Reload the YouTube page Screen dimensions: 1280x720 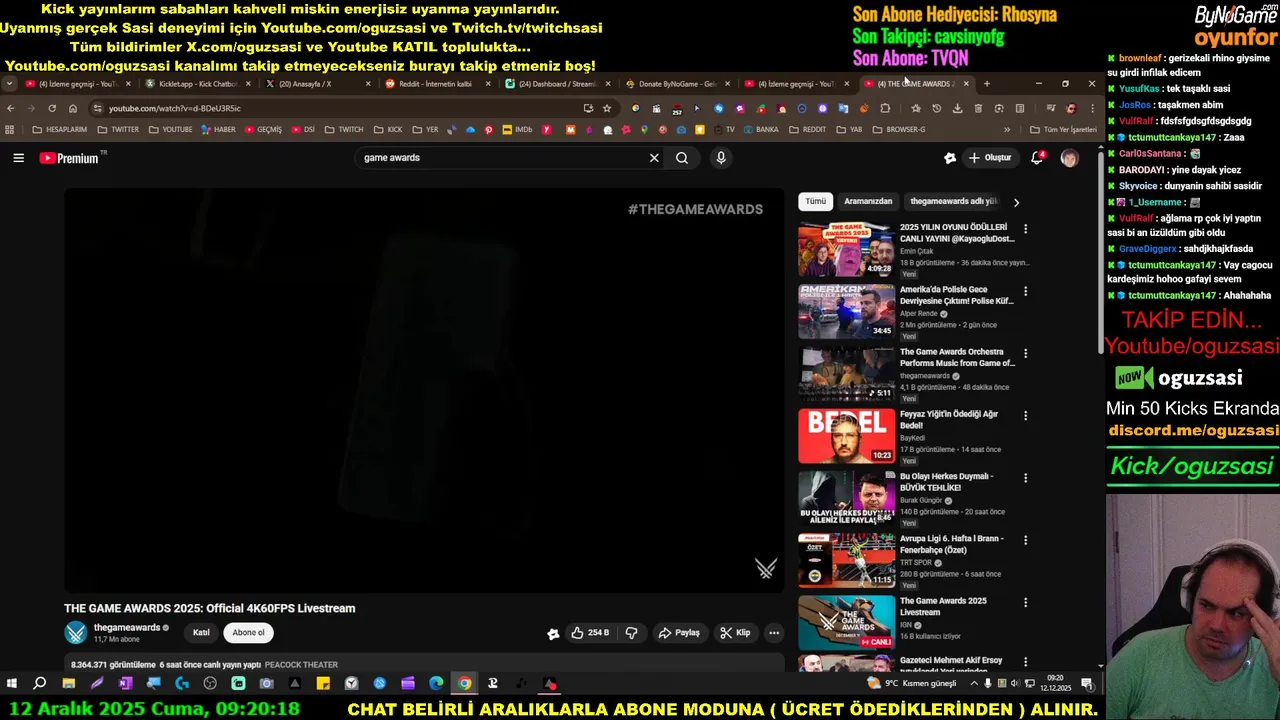tap(52, 108)
